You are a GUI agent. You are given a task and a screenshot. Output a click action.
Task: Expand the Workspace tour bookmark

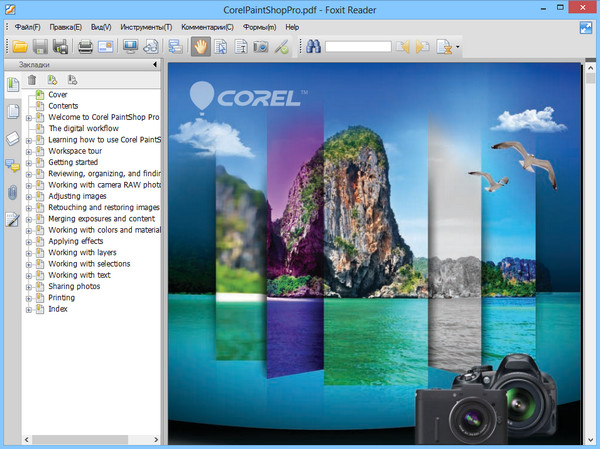pyautogui.click(x=29, y=151)
